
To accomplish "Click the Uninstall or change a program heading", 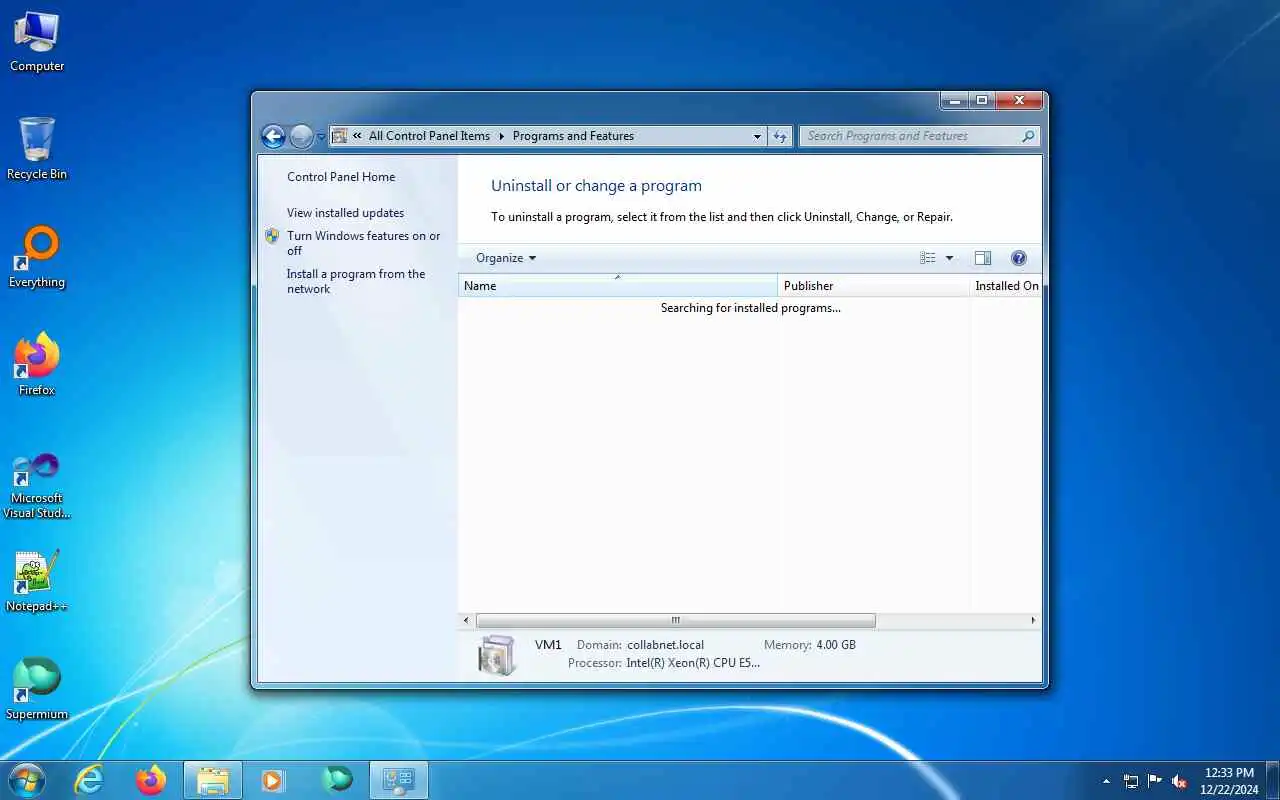I will [596, 186].
